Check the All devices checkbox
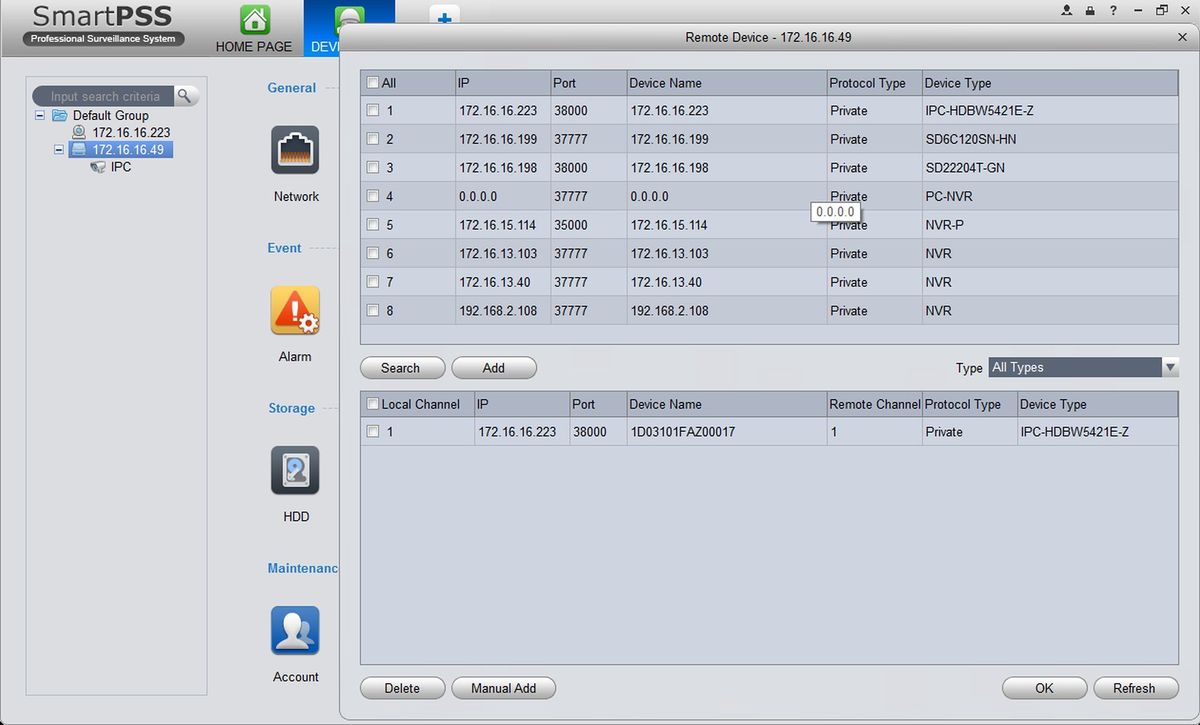The width and height of the screenshot is (1200, 725). (373, 83)
